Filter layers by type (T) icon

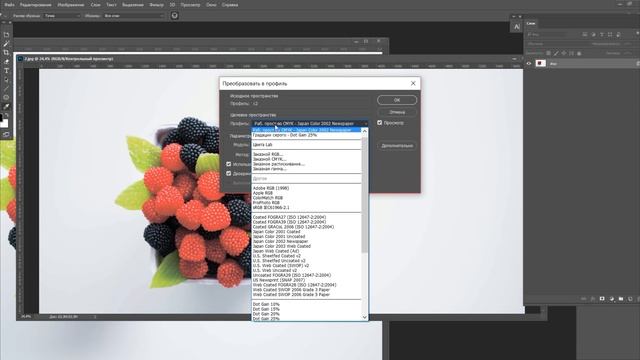pos(602,35)
